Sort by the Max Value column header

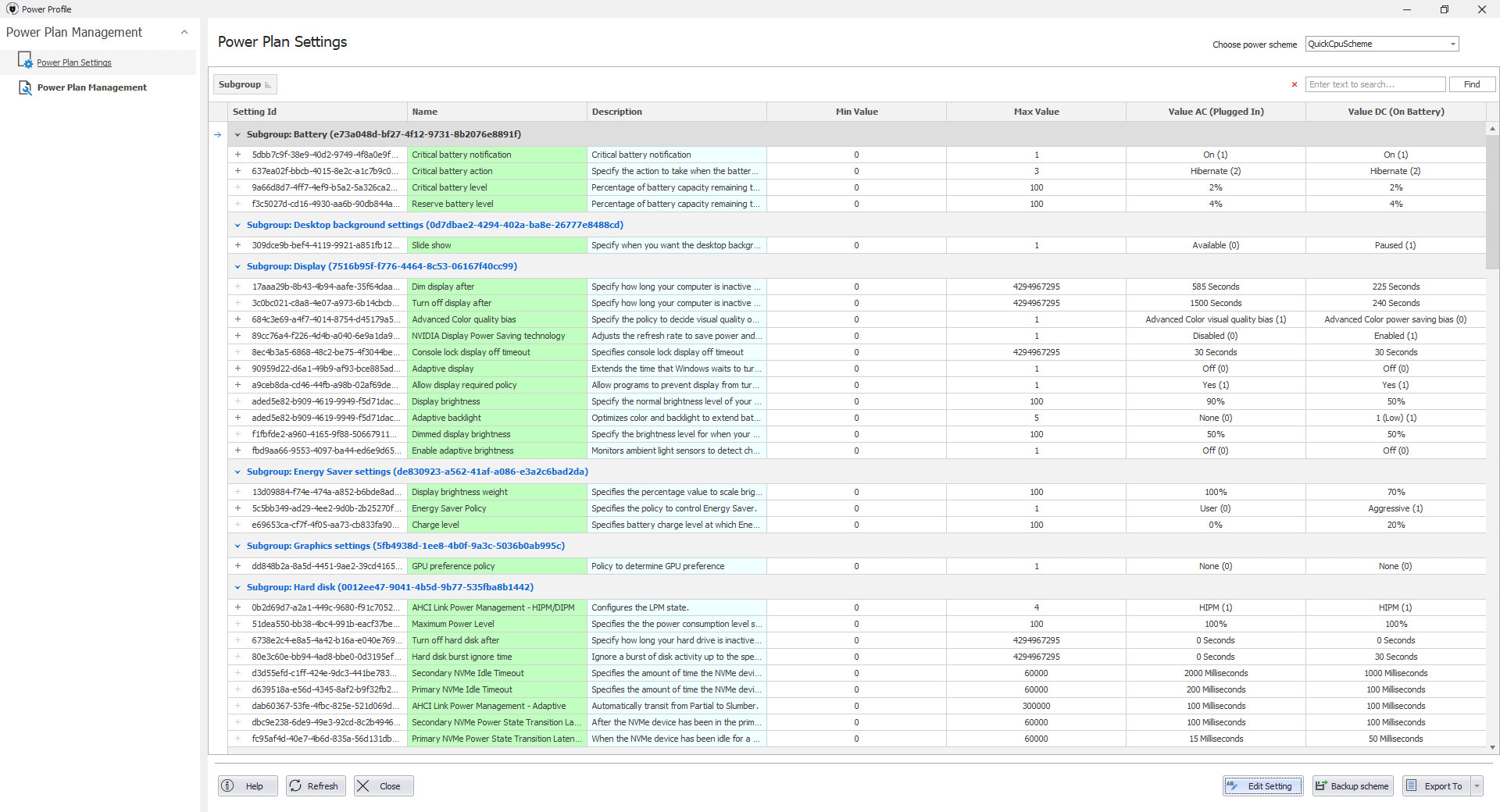(x=1036, y=112)
